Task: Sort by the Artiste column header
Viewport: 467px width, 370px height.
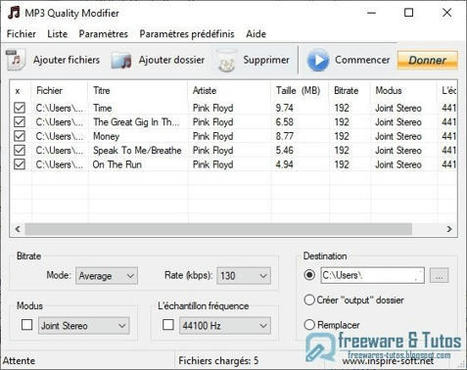Action: 229,91
